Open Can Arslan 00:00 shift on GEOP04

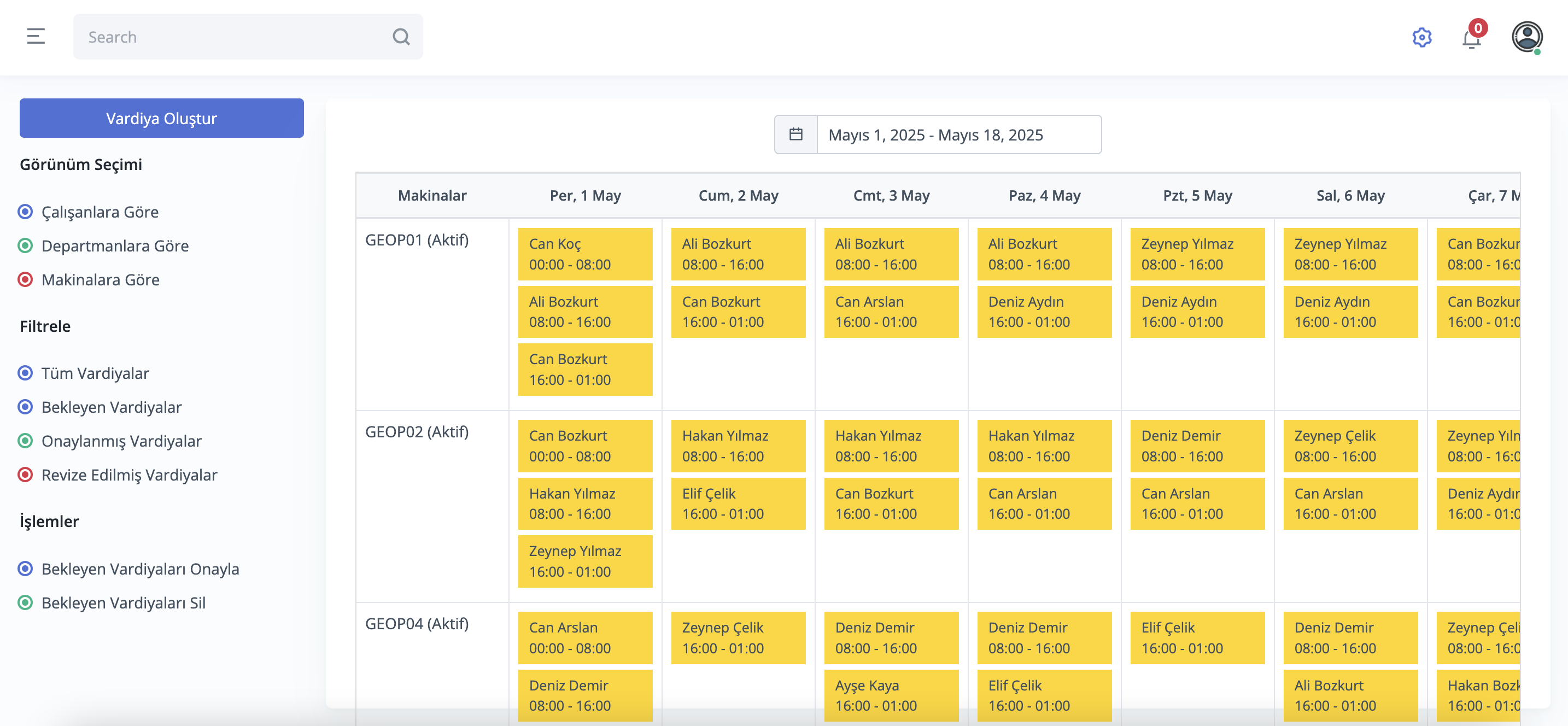pyautogui.click(x=585, y=638)
